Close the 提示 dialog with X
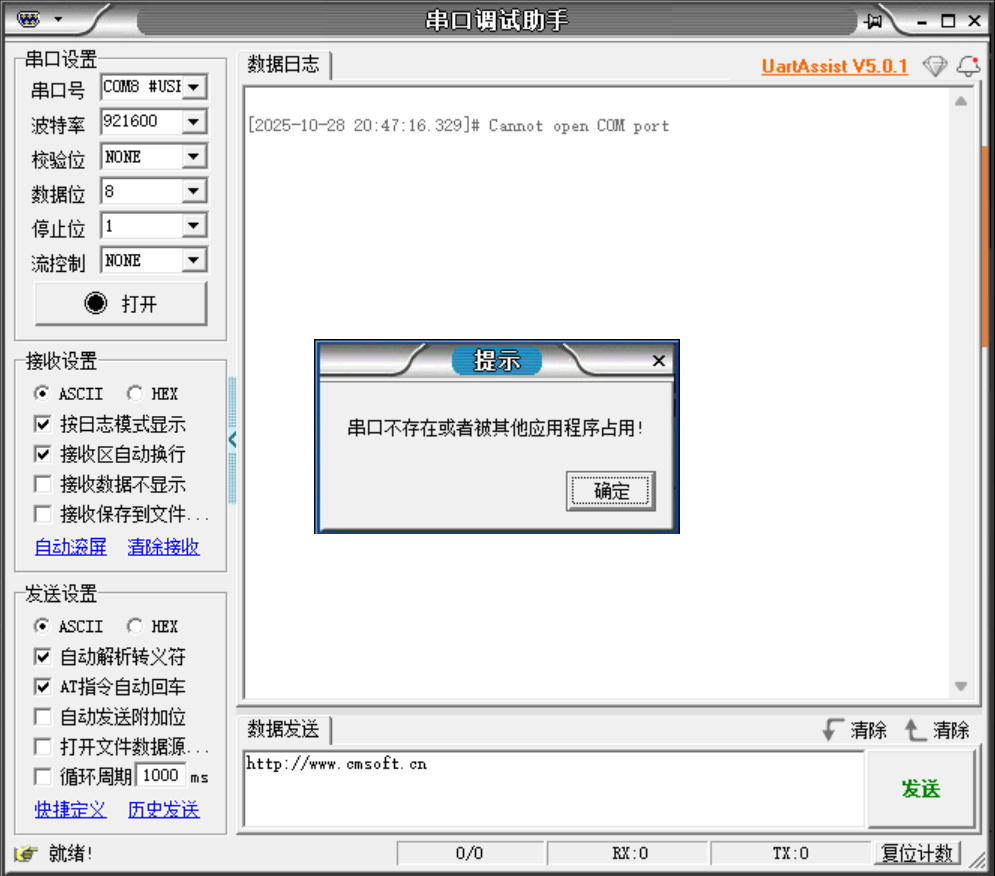The width and height of the screenshot is (995, 876). click(659, 361)
